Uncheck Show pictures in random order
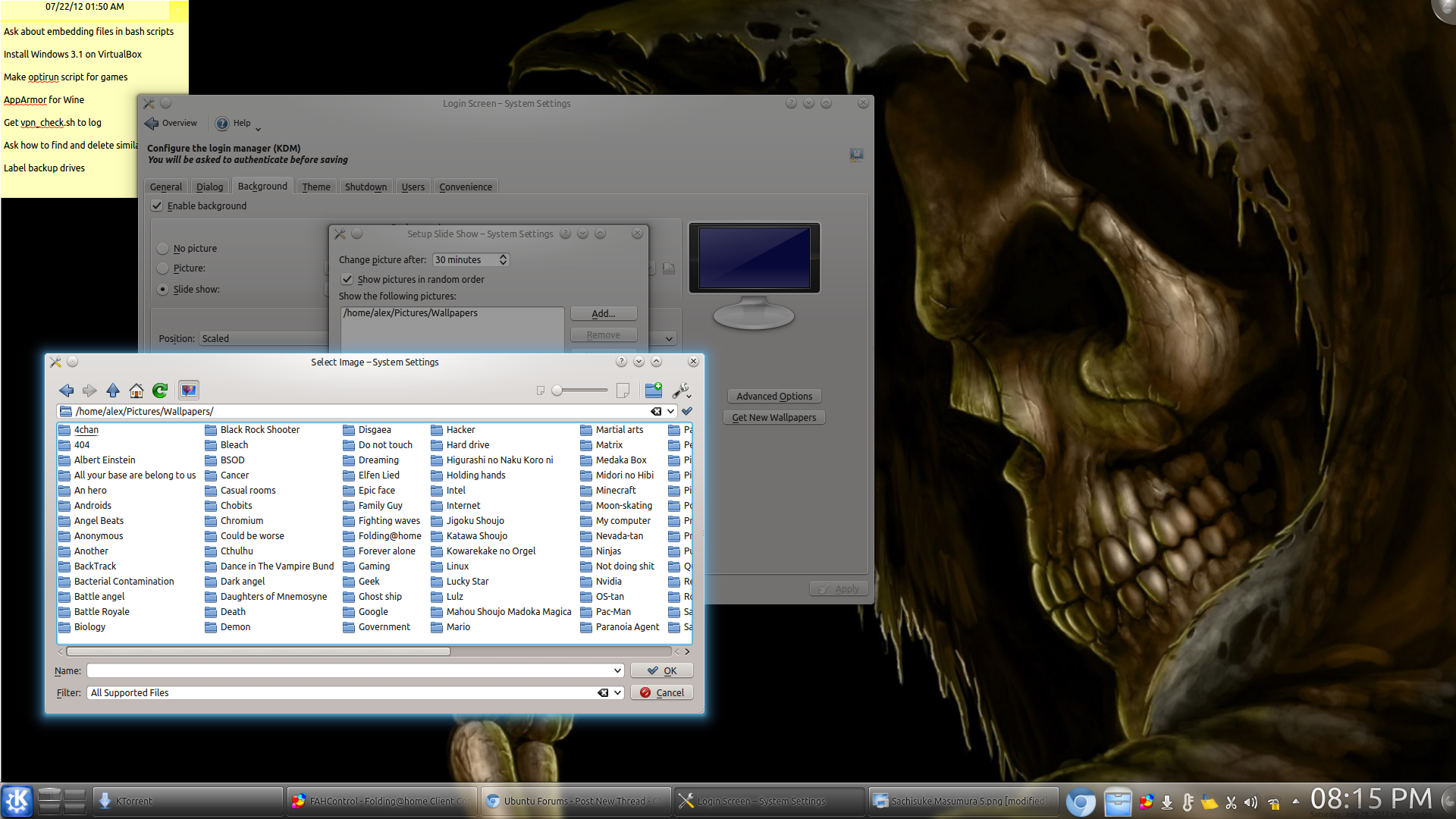This screenshot has width=1456, height=819. click(347, 279)
